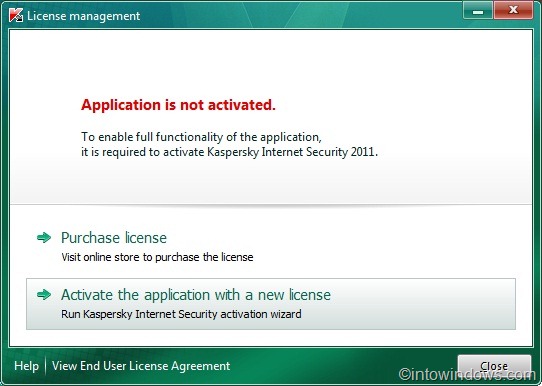Click the divider between Help and View EULA

click(x=46, y=366)
